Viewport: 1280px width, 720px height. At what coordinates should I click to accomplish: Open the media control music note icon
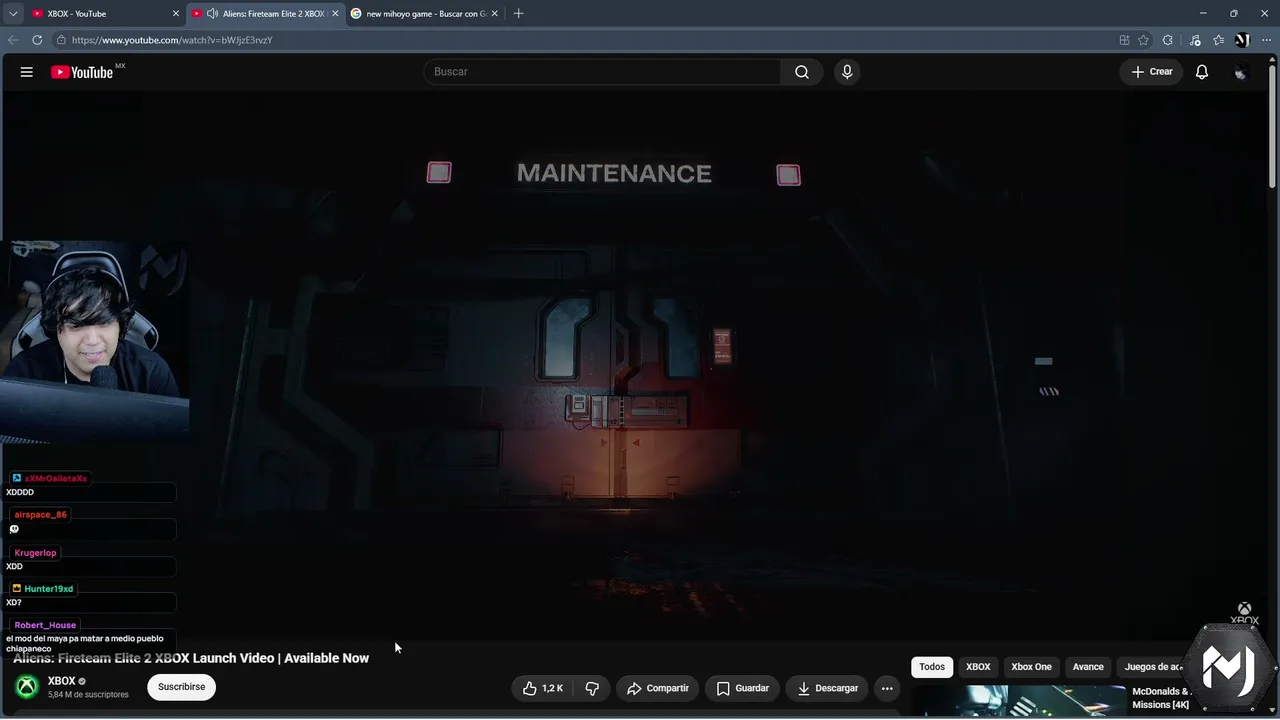click(x=1195, y=40)
